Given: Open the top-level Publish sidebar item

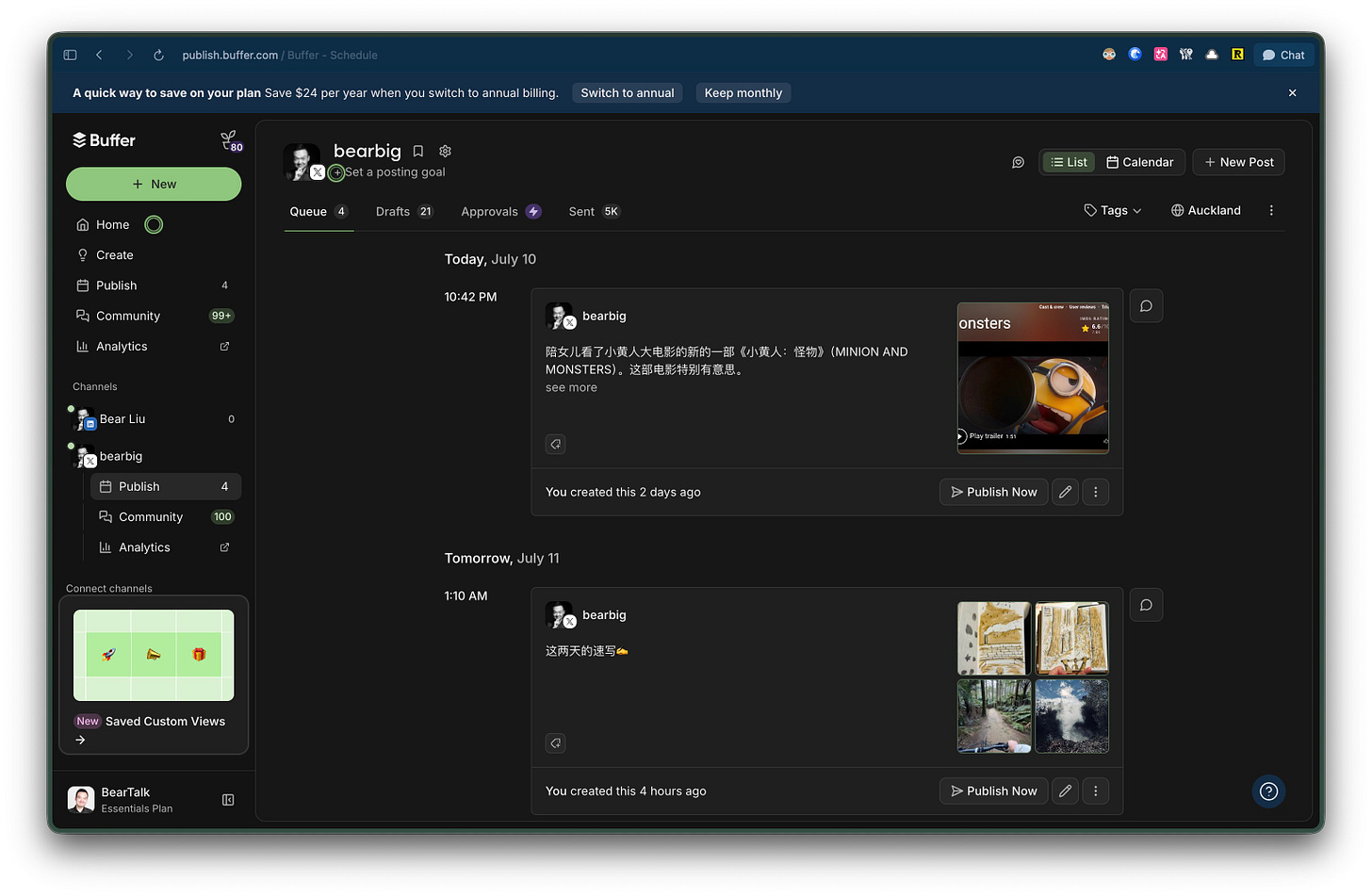Looking at the screenshot, I should pos(154,285).
